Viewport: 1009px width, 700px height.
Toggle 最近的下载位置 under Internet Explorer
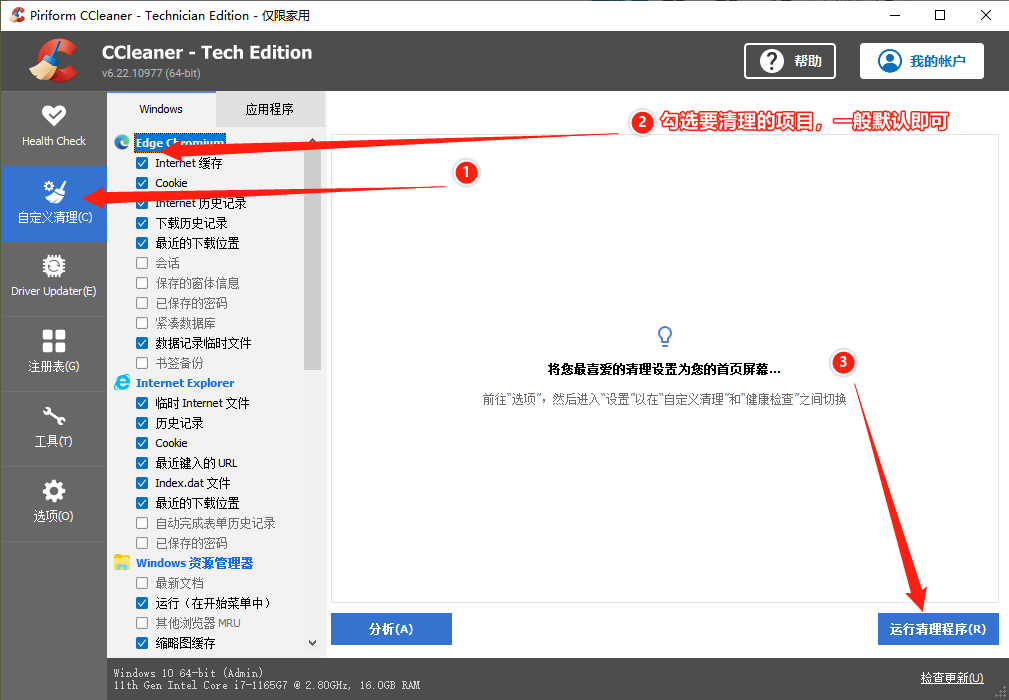pyautogui.click(x=142, y=503)
